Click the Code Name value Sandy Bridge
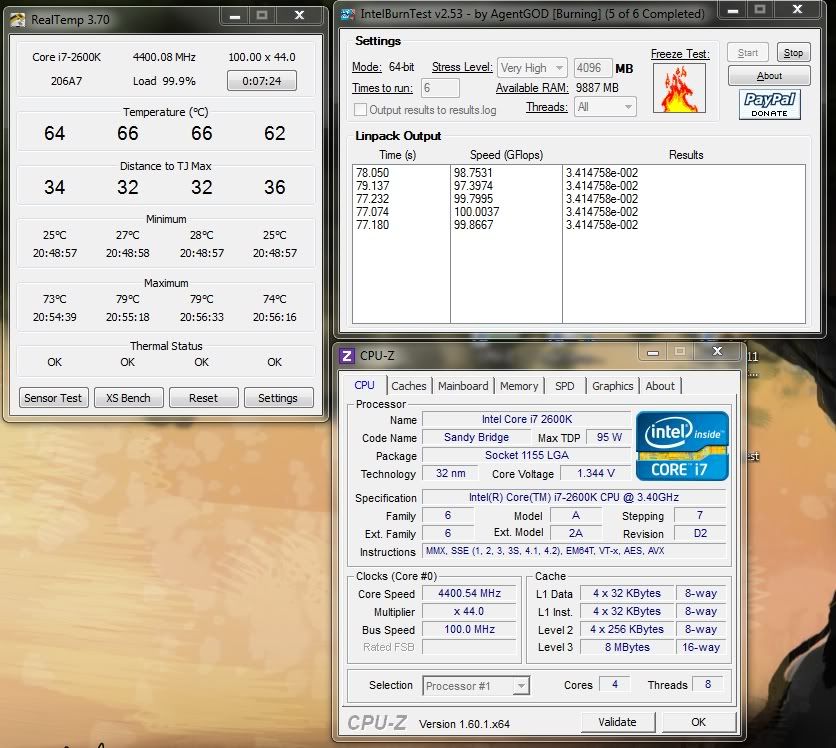The width and height of the screenshot is (836, 748). point(476,438)
